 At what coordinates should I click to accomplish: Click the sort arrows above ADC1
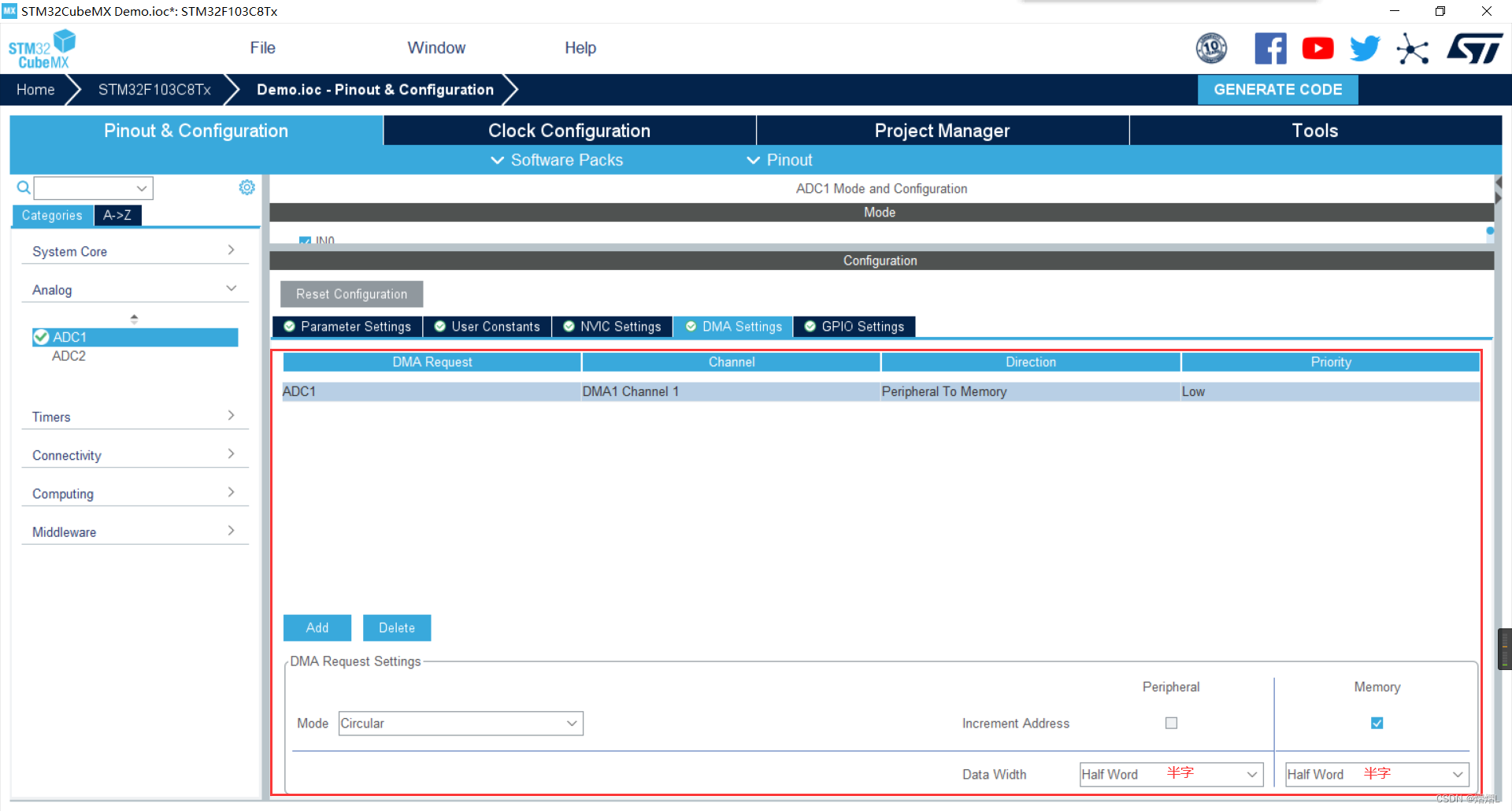tap(134, 319)
